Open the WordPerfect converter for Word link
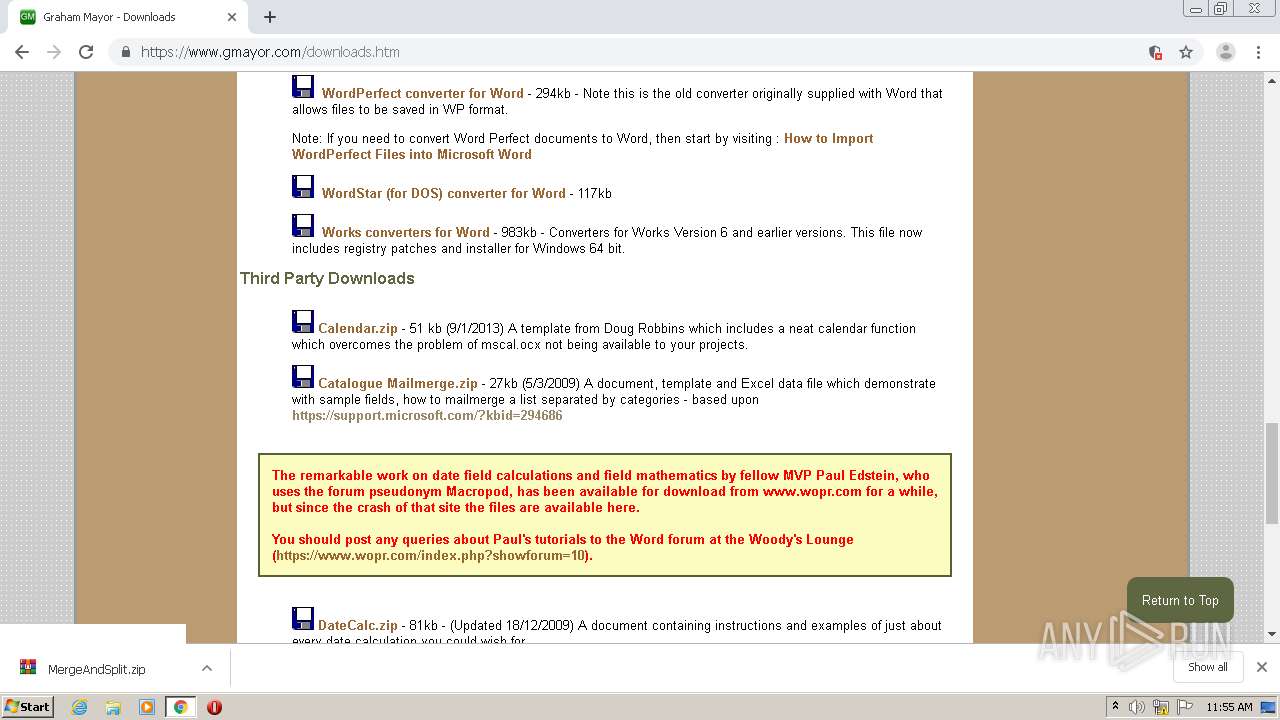Image resolution: width=1280 pixels, height=720 pixels. point(422,93)
